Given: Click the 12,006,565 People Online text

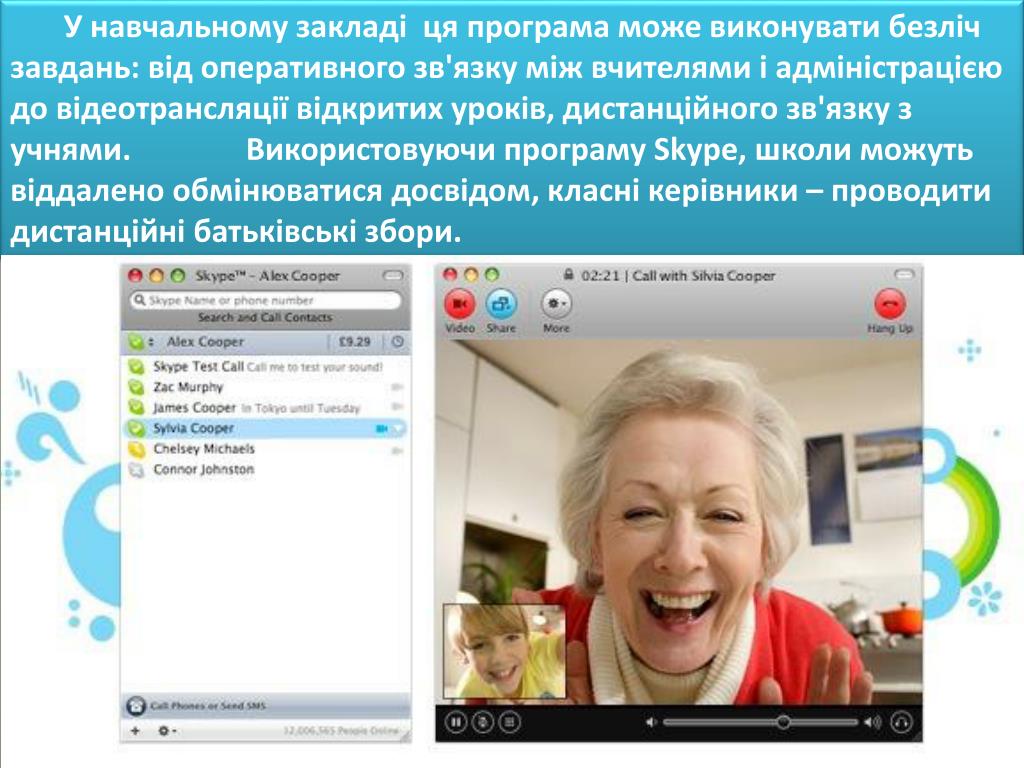Looking at the screenshot, I should point(341,731).
